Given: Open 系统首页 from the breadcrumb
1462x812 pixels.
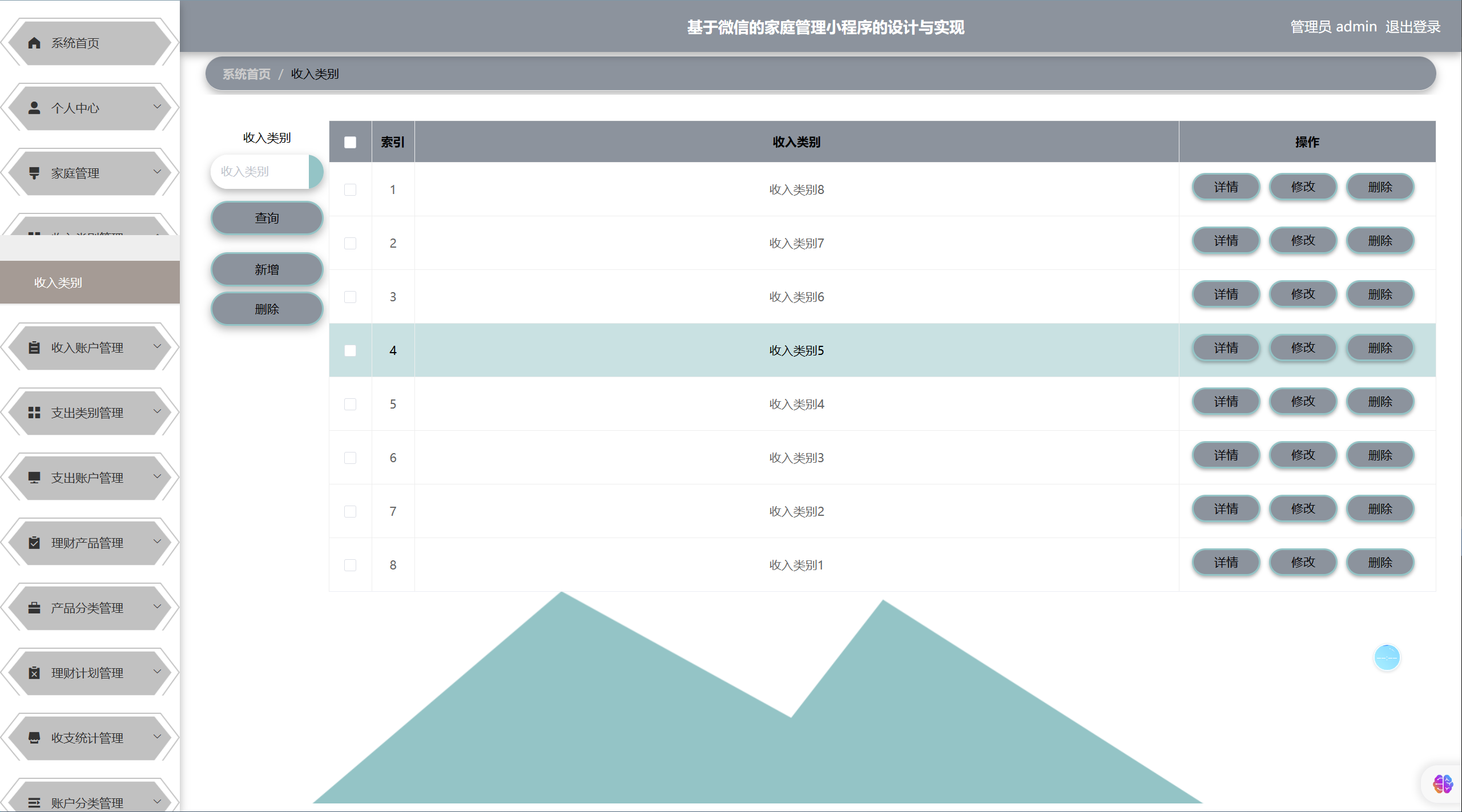Looking at the screenshot, I should [246, 73].
